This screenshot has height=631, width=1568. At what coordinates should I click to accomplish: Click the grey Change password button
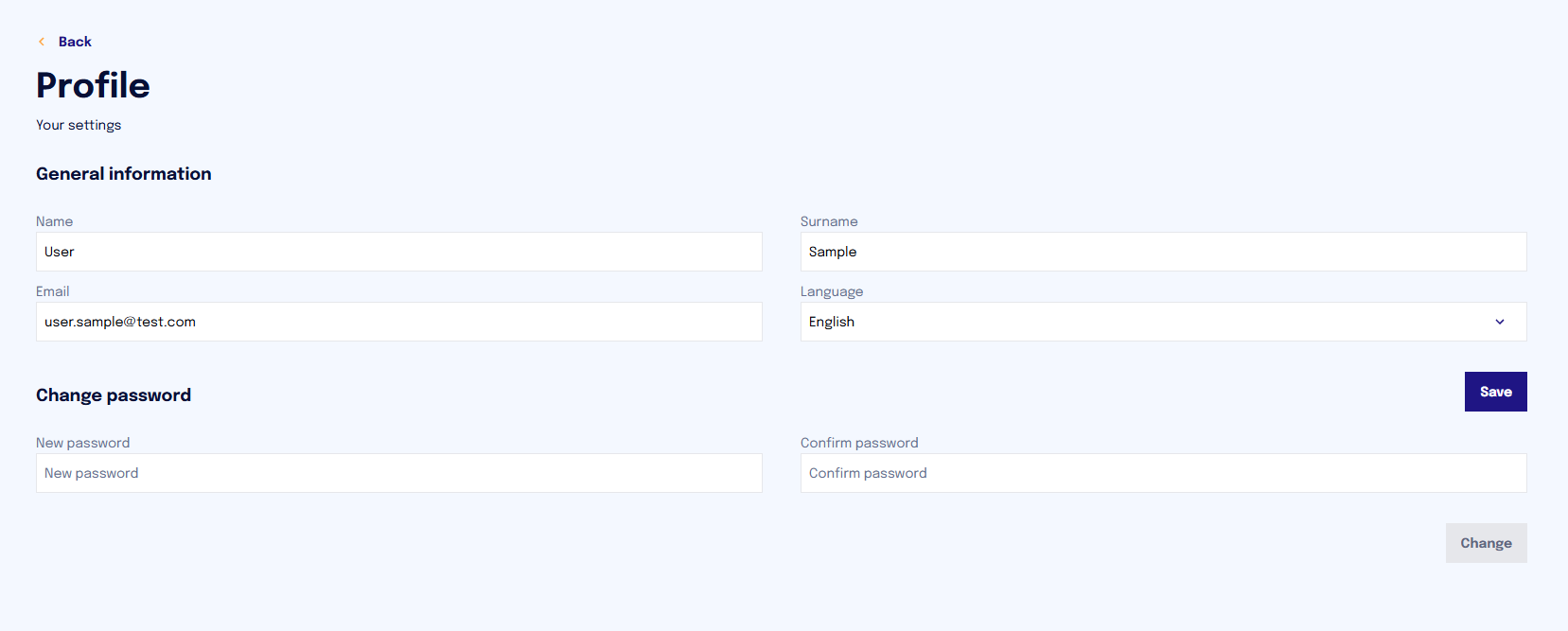point(1487,543)
